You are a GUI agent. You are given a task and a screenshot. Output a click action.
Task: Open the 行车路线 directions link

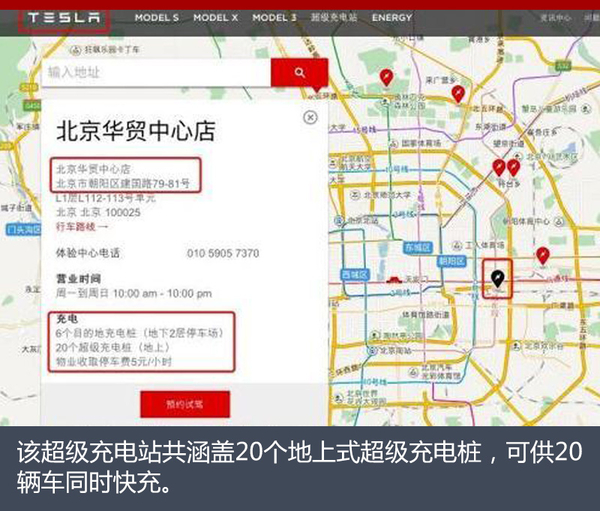(x=82, y=227)
